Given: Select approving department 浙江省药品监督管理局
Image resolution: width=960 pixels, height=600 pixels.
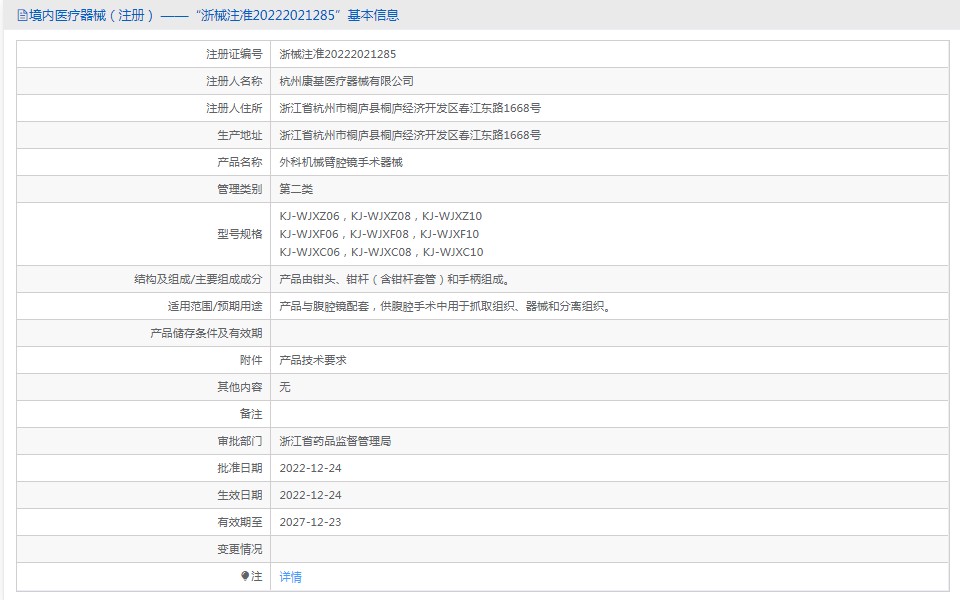Looking at the screenshot, I should 335,441.
